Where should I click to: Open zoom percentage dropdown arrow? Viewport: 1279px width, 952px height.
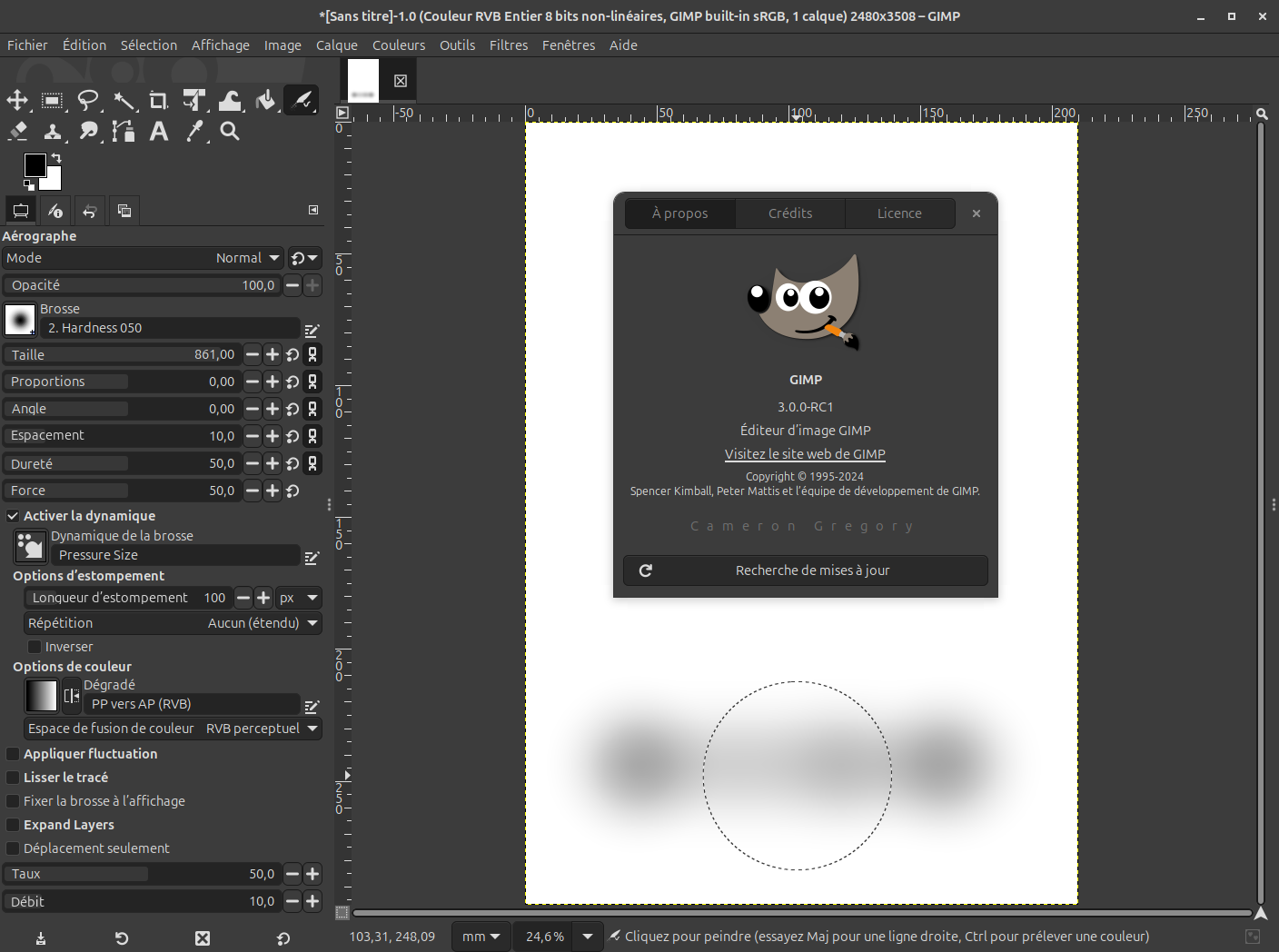[588, 937]
